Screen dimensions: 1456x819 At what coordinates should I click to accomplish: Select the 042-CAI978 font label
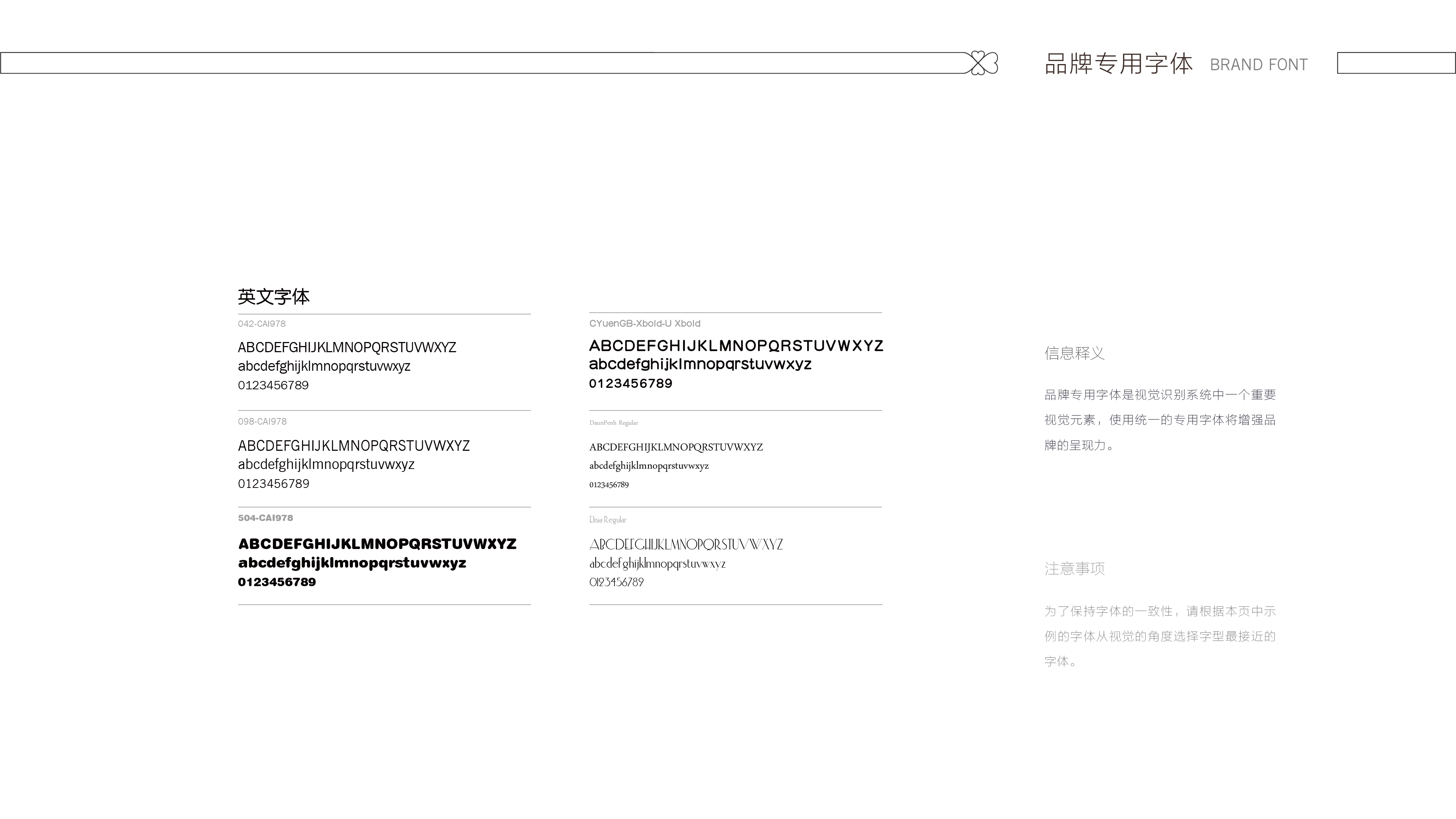pos(262,324)
